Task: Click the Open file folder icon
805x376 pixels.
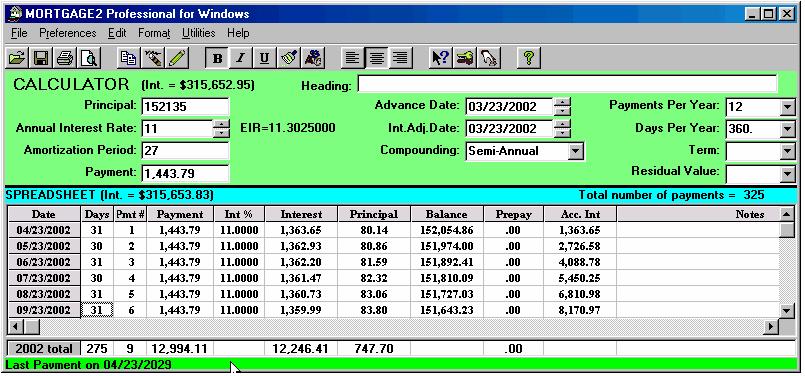Action: [x=17, y=58]
